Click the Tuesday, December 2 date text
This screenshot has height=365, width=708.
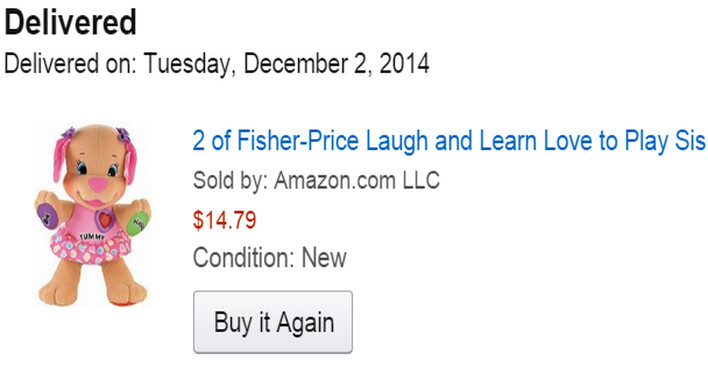tap(286, 65)
